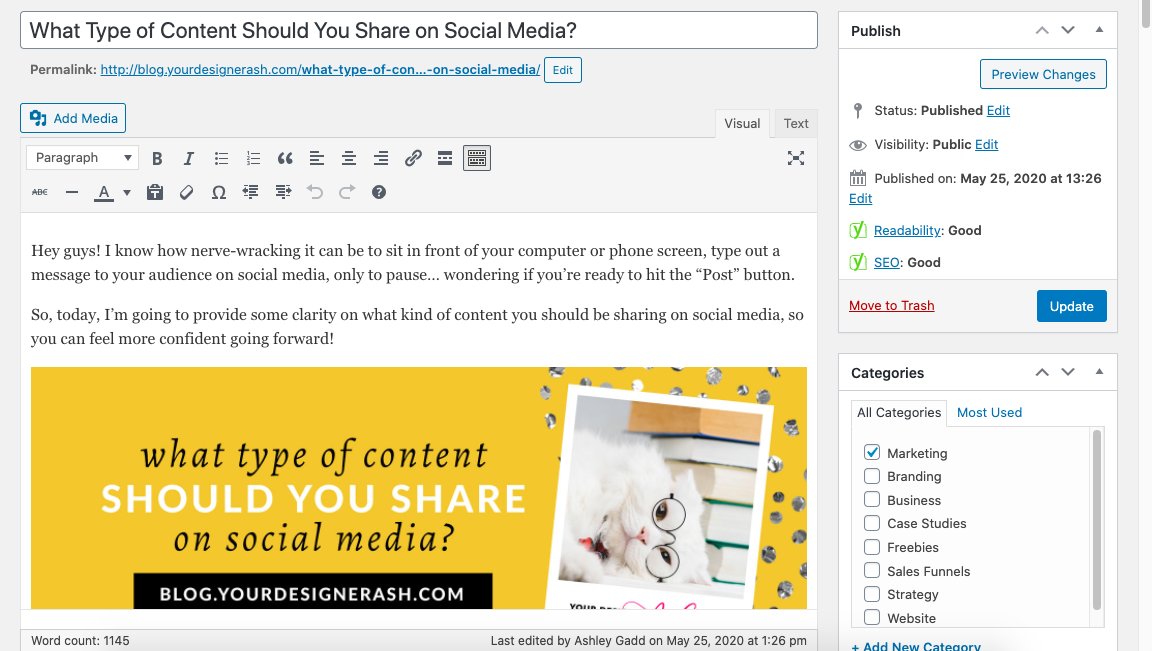Click the blue Update button
The image size is (1152, 651).
(1071, 306)
